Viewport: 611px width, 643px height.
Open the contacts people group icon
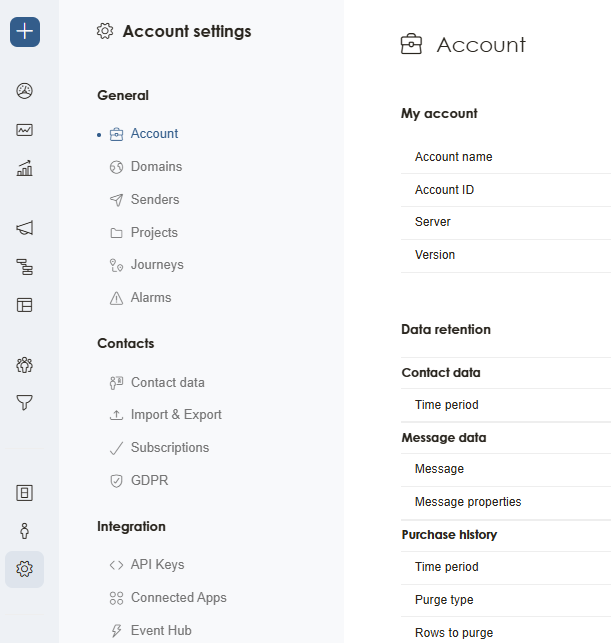[25, 365]
